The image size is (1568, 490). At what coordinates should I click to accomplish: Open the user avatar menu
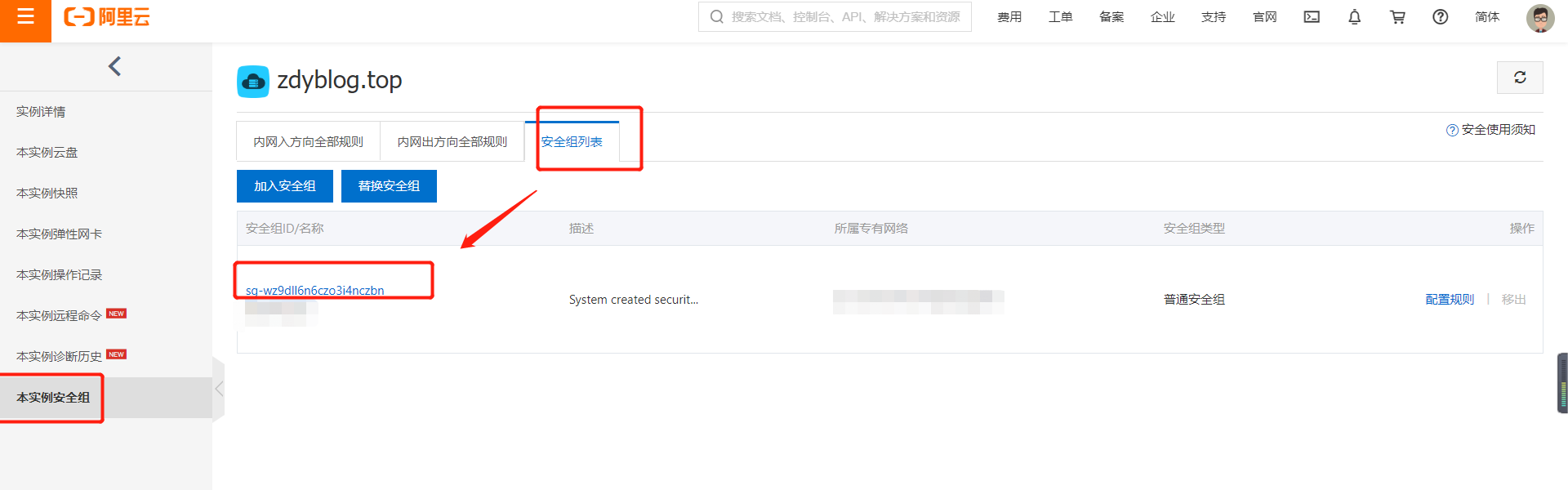point(1540,17)
